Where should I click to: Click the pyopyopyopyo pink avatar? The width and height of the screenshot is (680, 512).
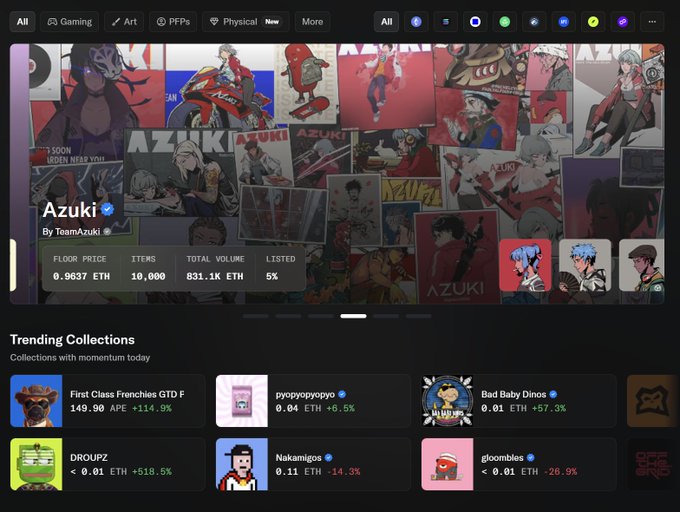coord(242,401)
